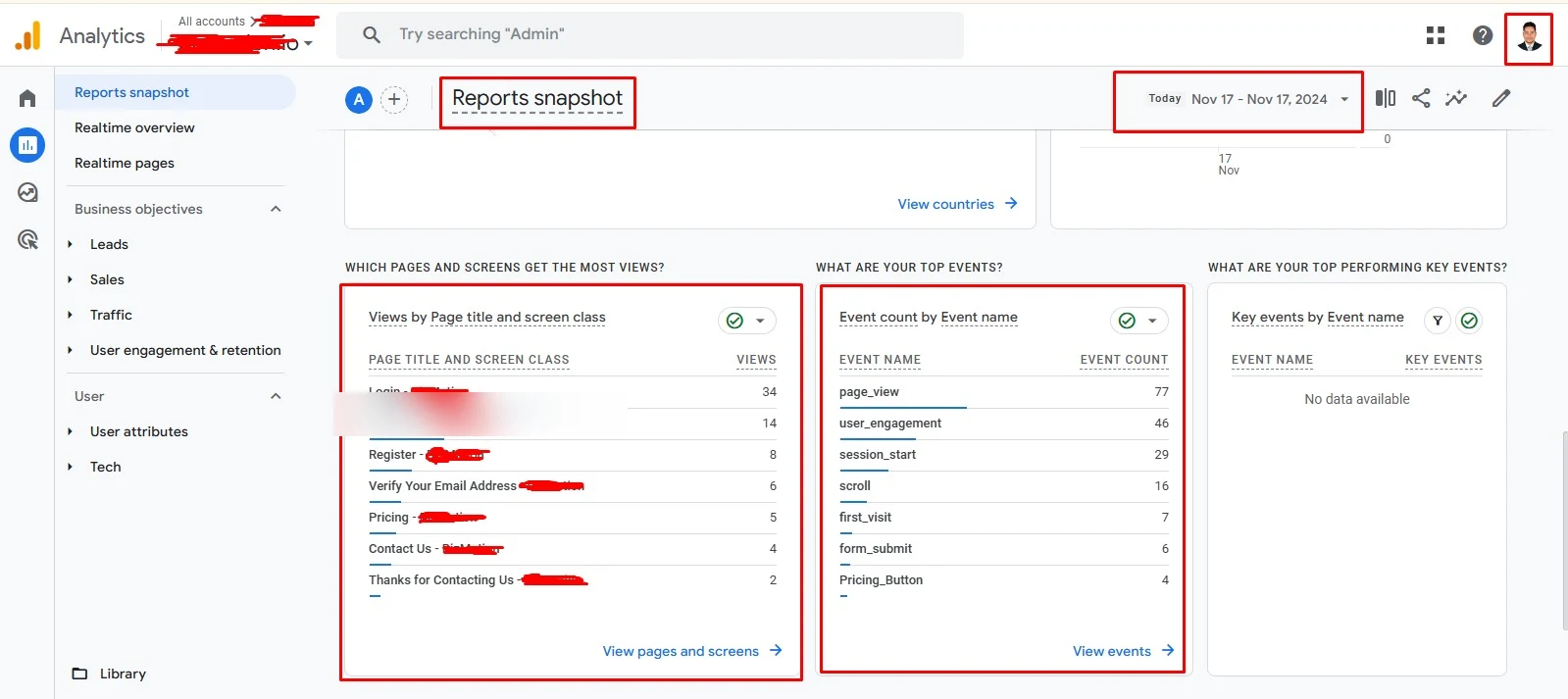1568x699 pixels.
Task: Click the Library folder icon
Action: pyautogui.click(x=80, y=674)
